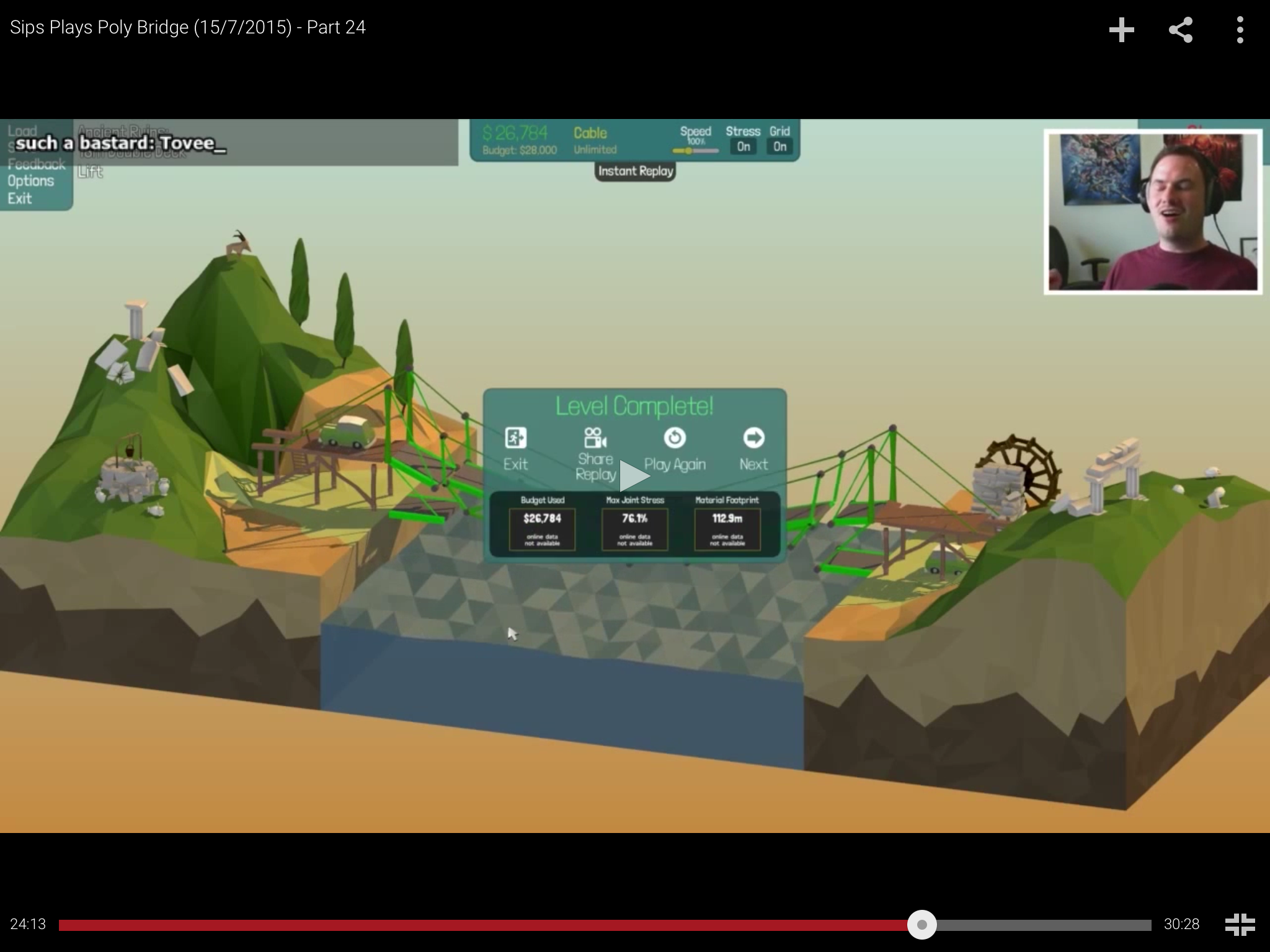Tap the add-to-playlist plus icon
1270x952 pixels.
[1121, 30]
